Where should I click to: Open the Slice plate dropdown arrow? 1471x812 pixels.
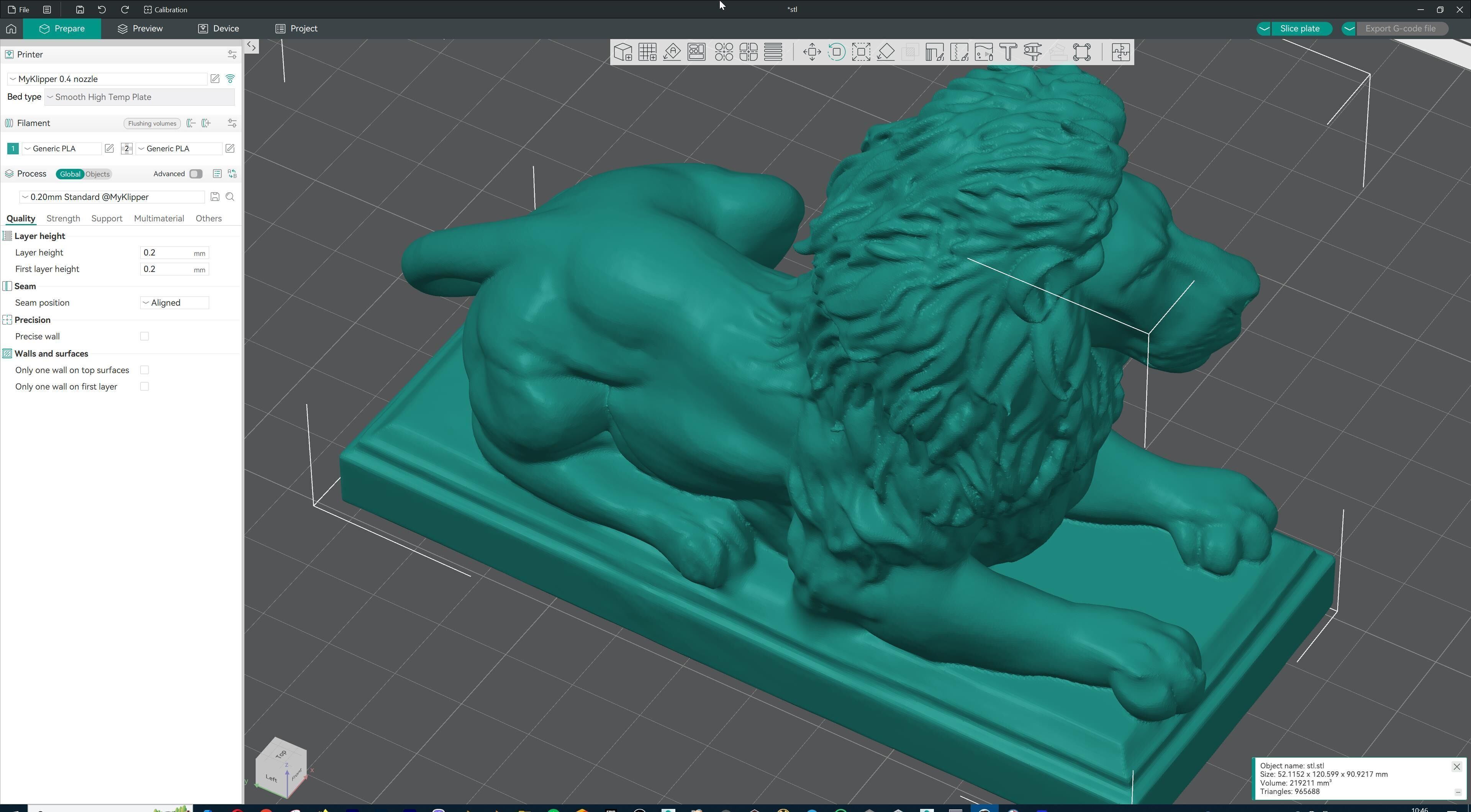coord(1264,29)
